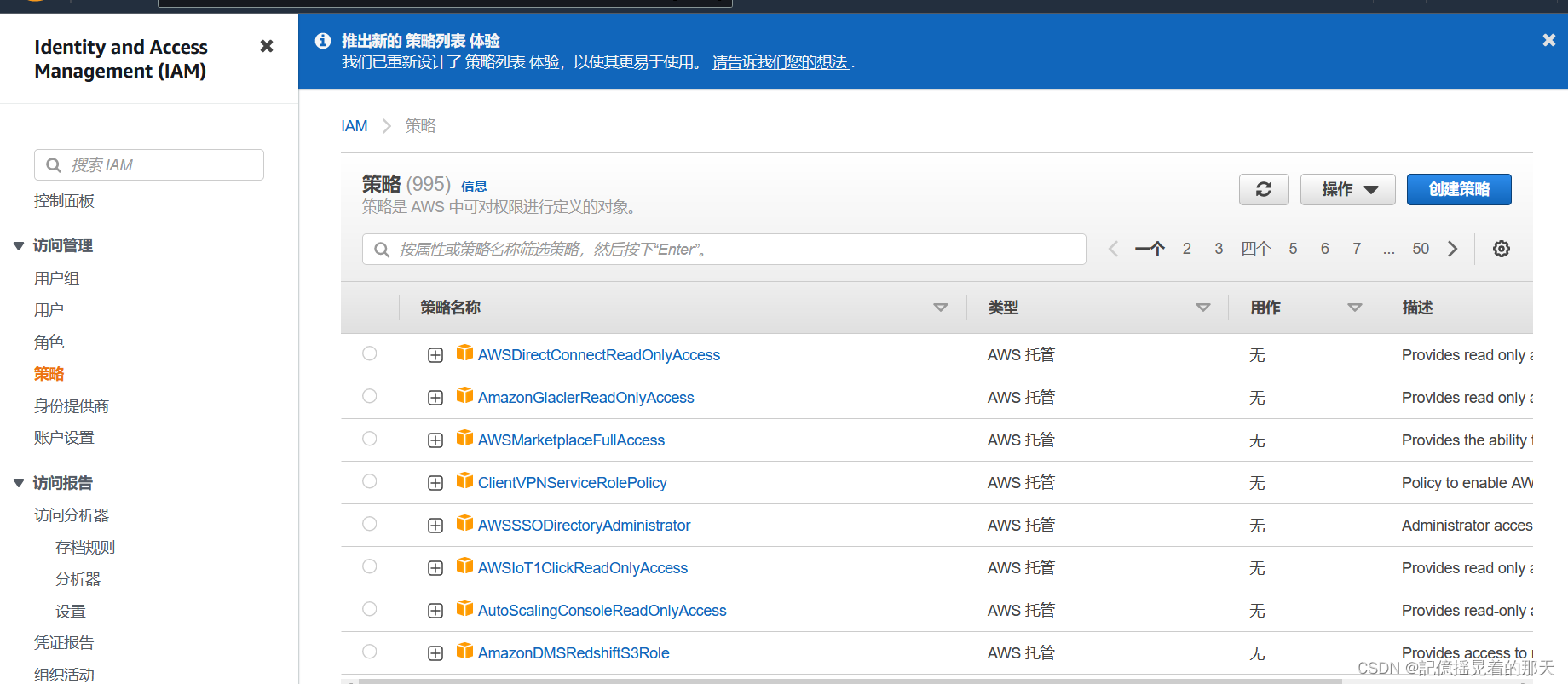Click the info icon in blue banner

[x=323, y=40]
